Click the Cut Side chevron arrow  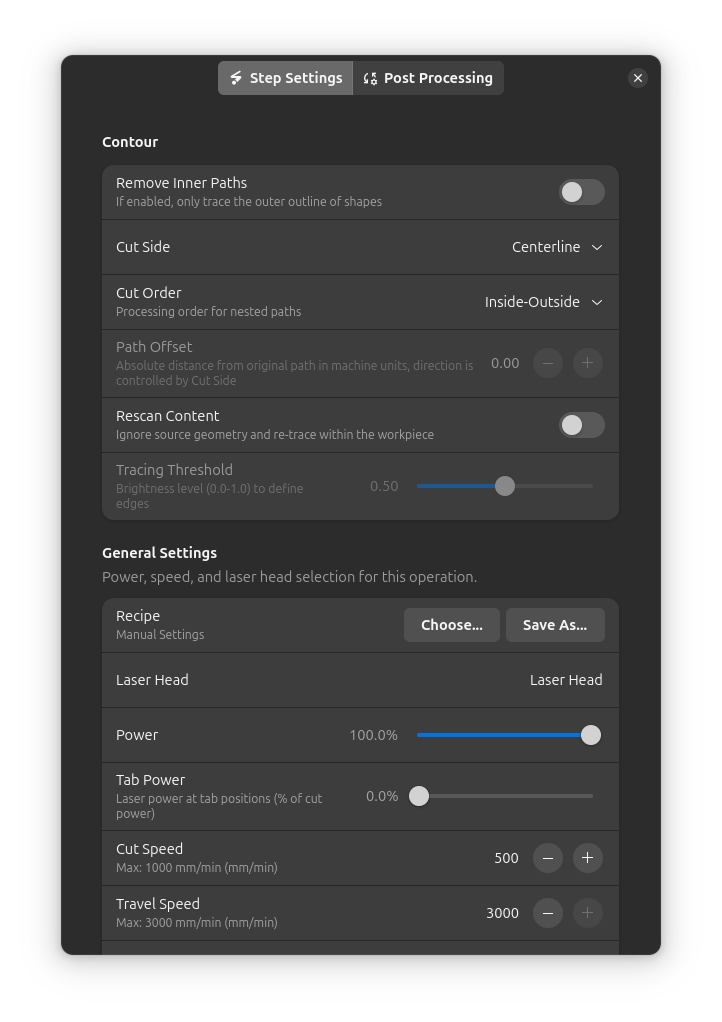597,247
